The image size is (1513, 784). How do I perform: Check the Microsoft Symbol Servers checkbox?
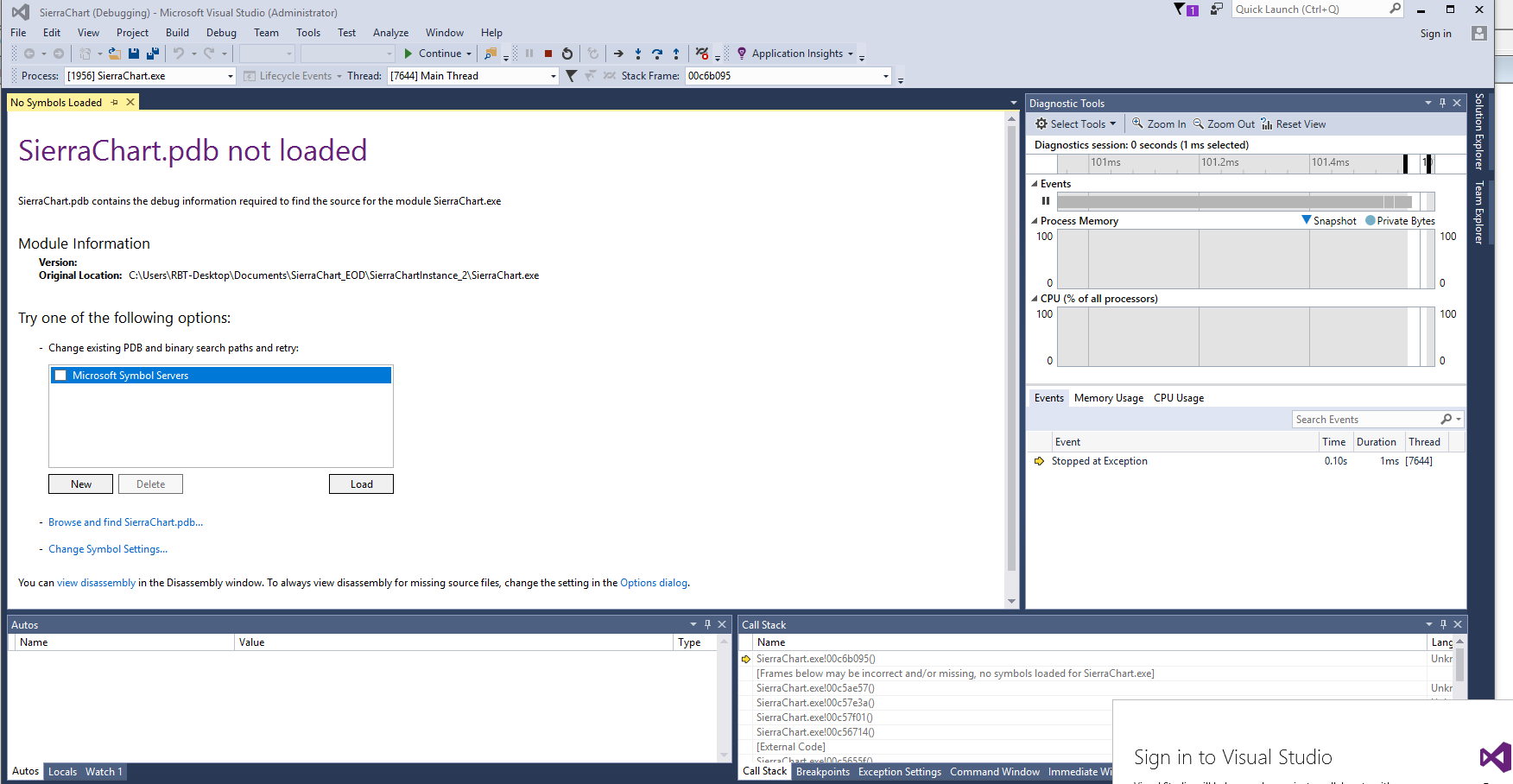60,376
